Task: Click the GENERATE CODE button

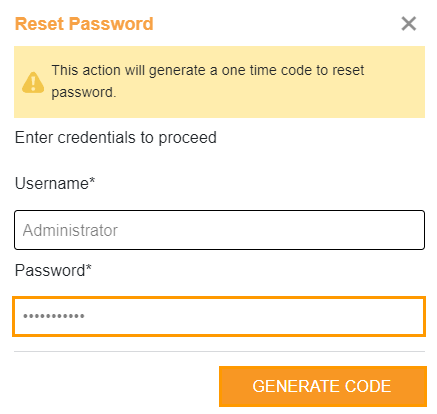Action: click(x=323, y=386)
